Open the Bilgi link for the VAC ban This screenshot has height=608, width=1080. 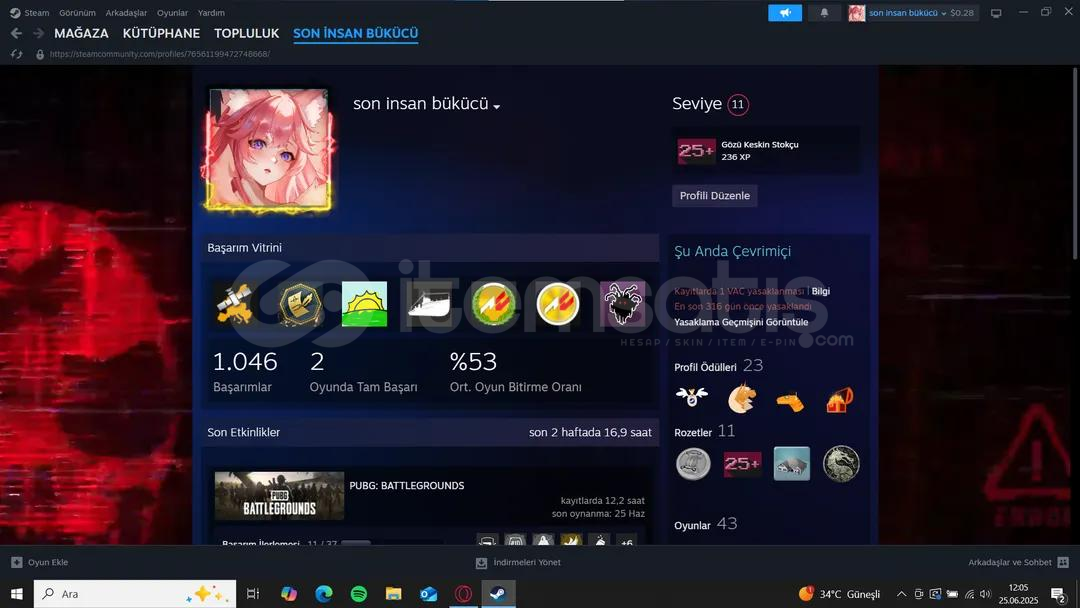(820, 291)
